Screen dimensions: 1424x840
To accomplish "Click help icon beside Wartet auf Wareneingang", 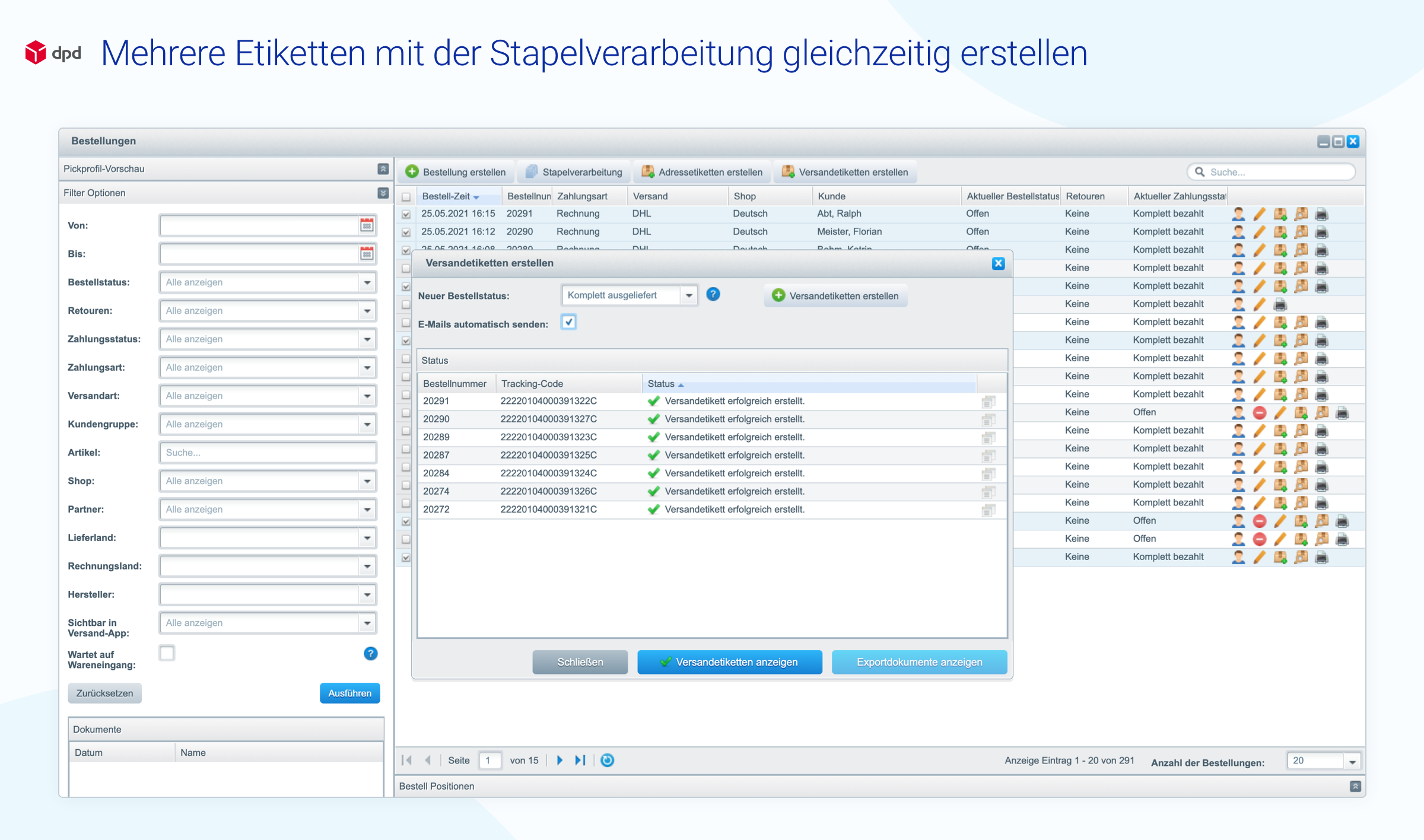I will [370, 654].
